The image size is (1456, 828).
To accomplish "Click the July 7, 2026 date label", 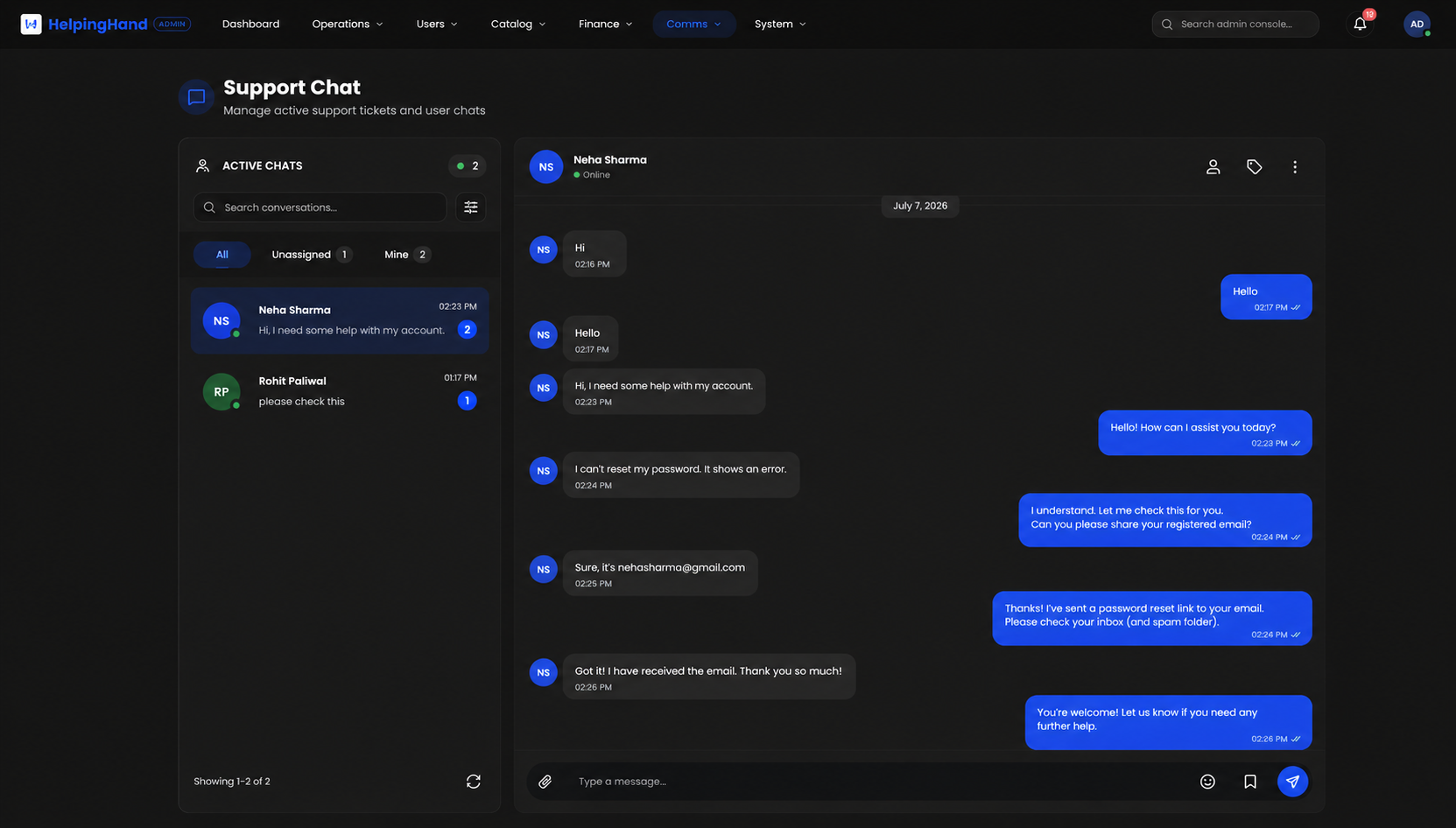I will [920, 206].
